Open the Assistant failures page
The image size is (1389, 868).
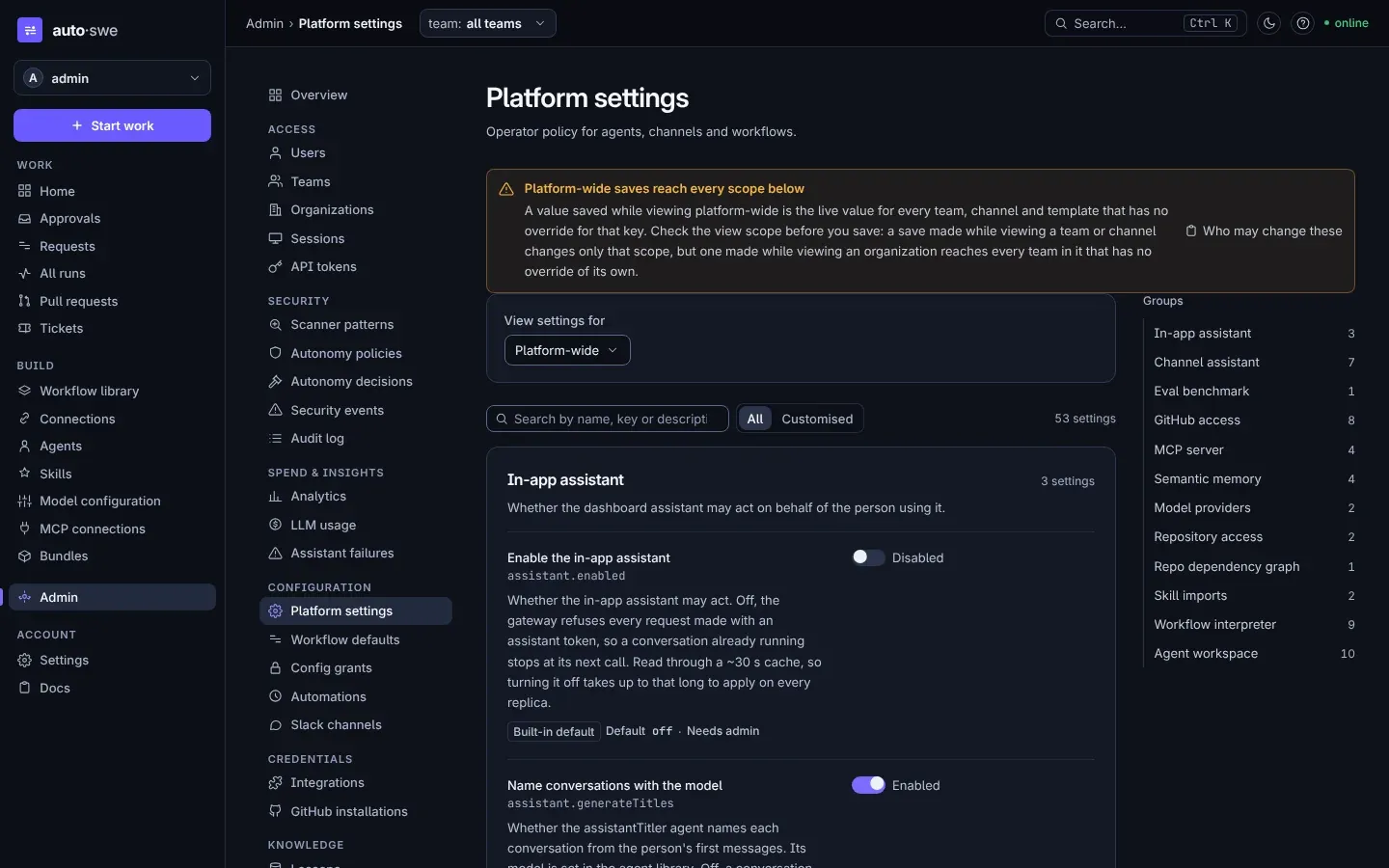(356, 553)
